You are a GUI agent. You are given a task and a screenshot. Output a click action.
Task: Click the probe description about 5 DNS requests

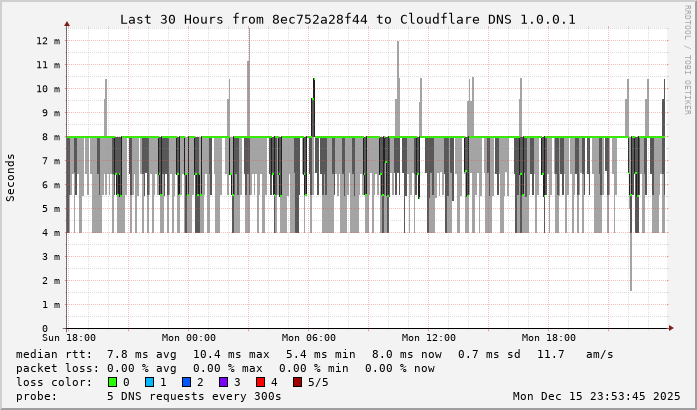[x=149, y=396]
